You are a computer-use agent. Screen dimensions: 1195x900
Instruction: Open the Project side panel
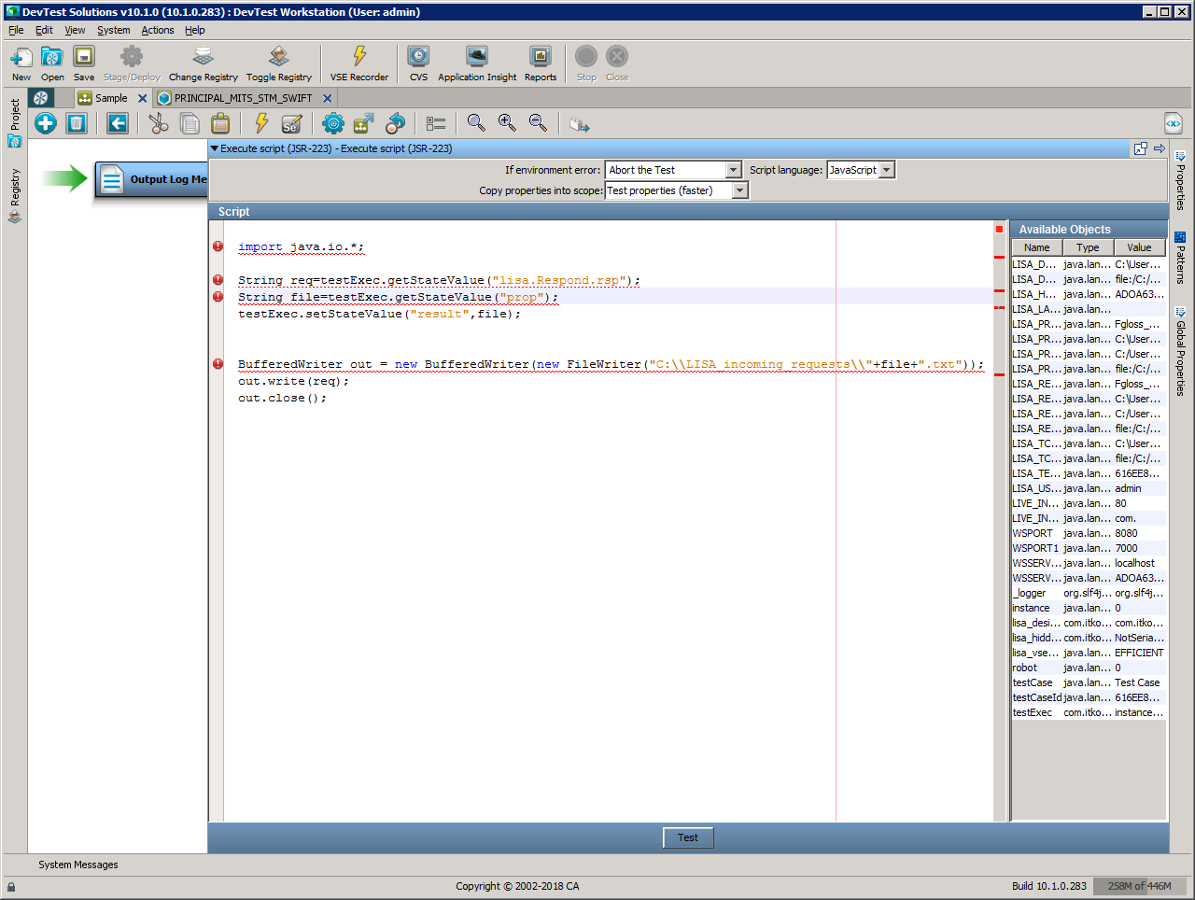point(14,123)
